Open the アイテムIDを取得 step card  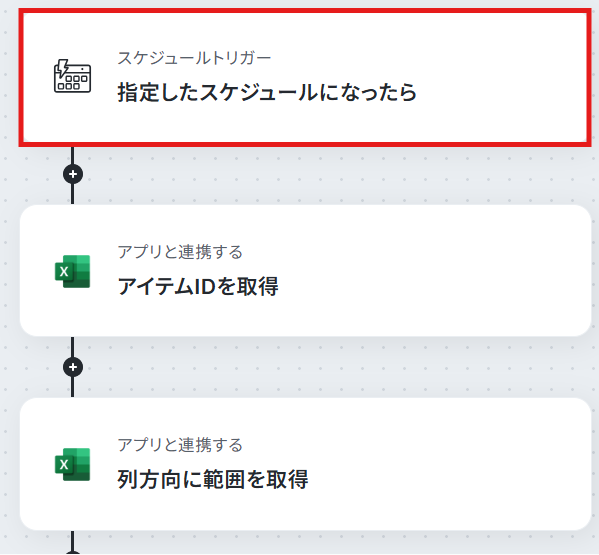pos(305,271)
